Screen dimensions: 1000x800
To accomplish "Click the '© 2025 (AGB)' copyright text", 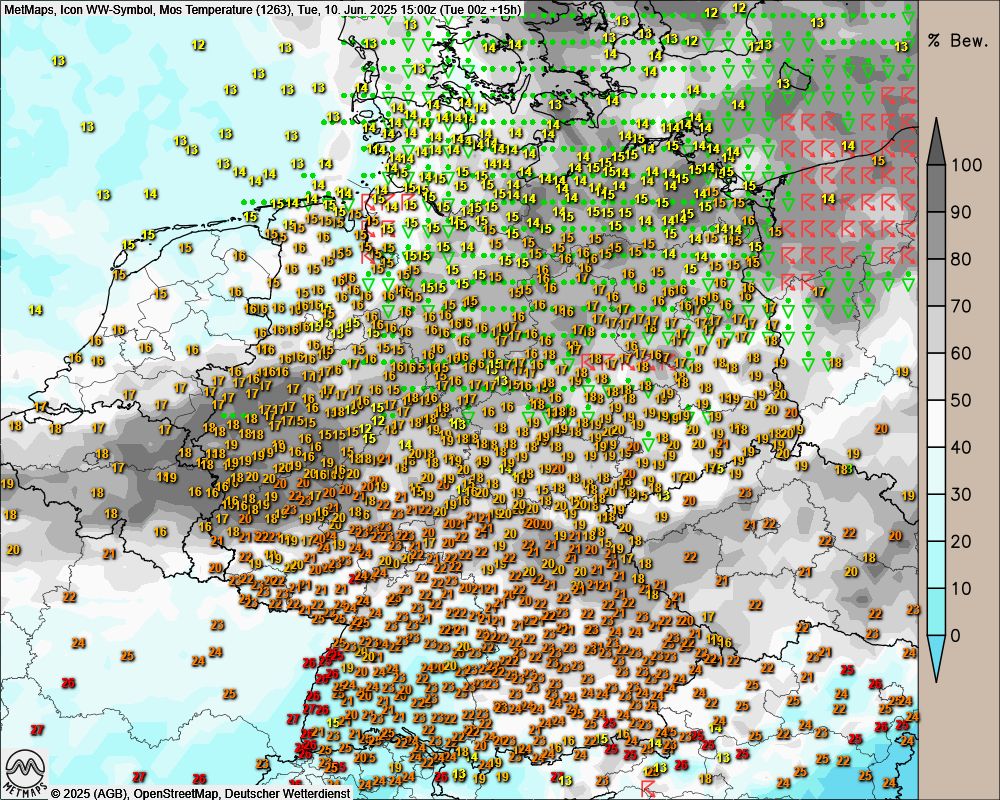I will pos(88,793).
